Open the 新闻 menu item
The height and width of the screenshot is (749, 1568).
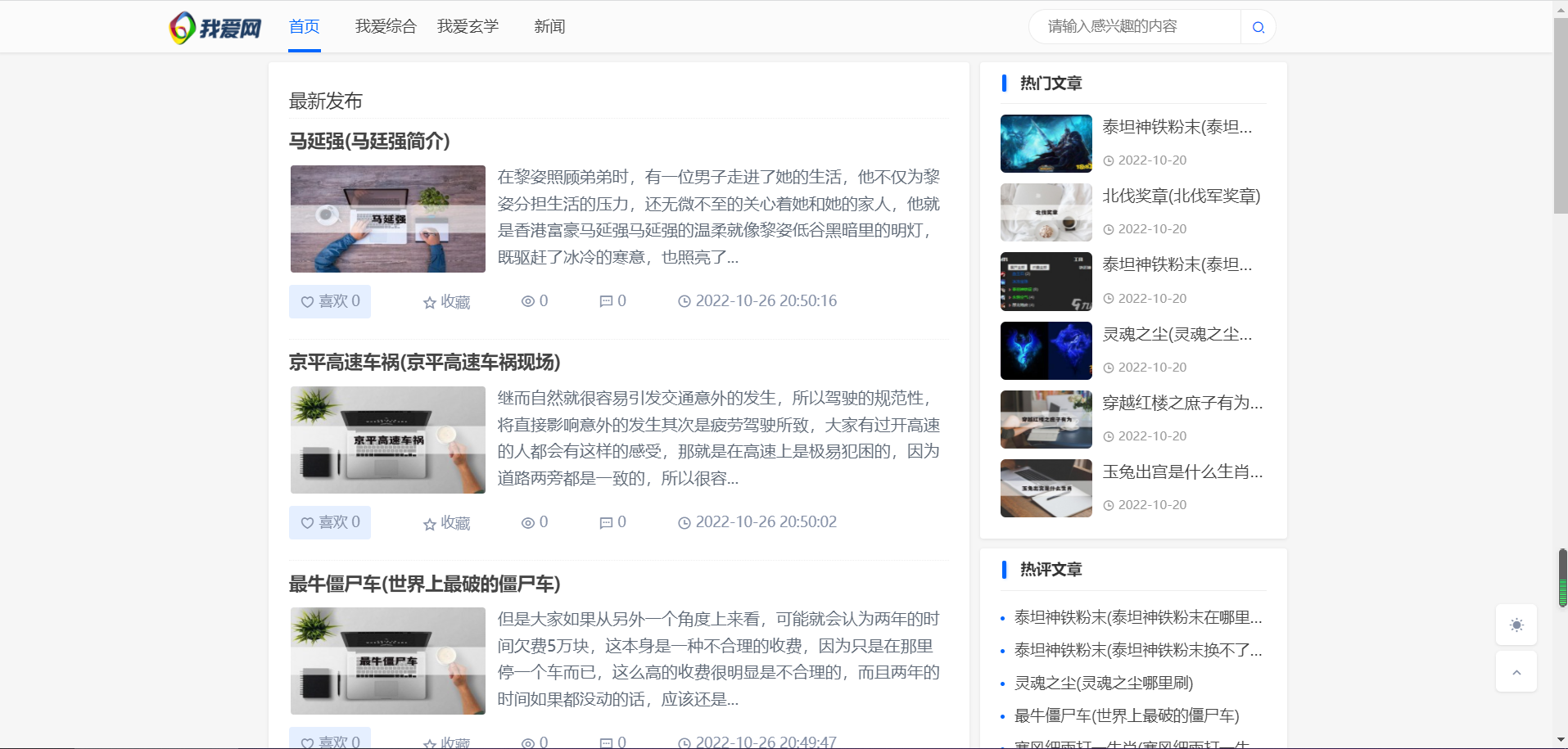[549, 26]
